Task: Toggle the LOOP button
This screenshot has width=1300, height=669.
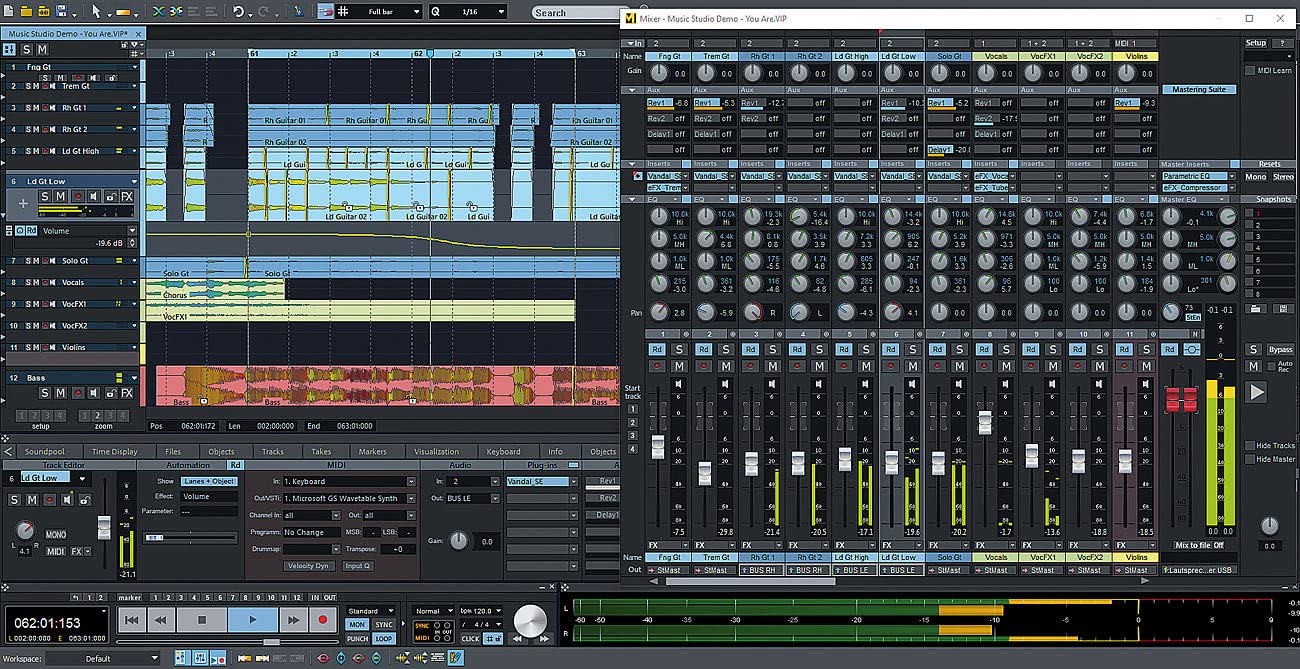Action: point(384,639)
